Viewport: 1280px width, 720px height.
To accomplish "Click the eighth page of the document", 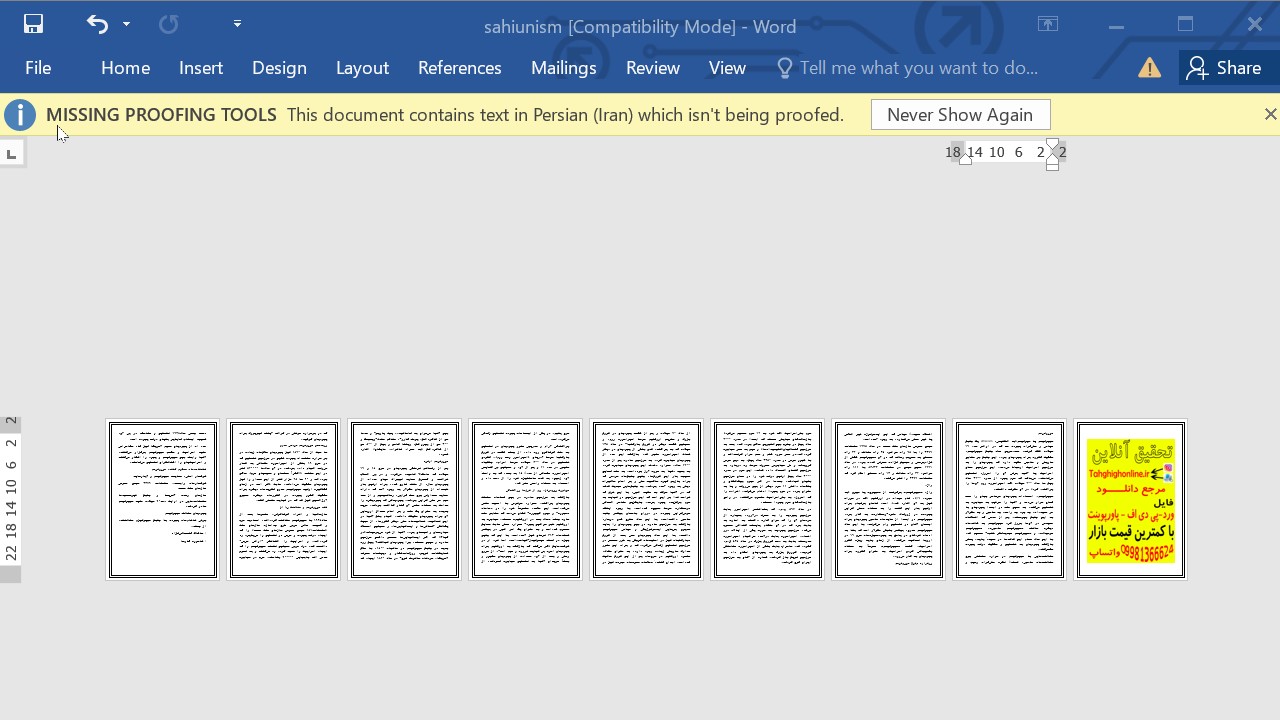I will pos(1010,500).
